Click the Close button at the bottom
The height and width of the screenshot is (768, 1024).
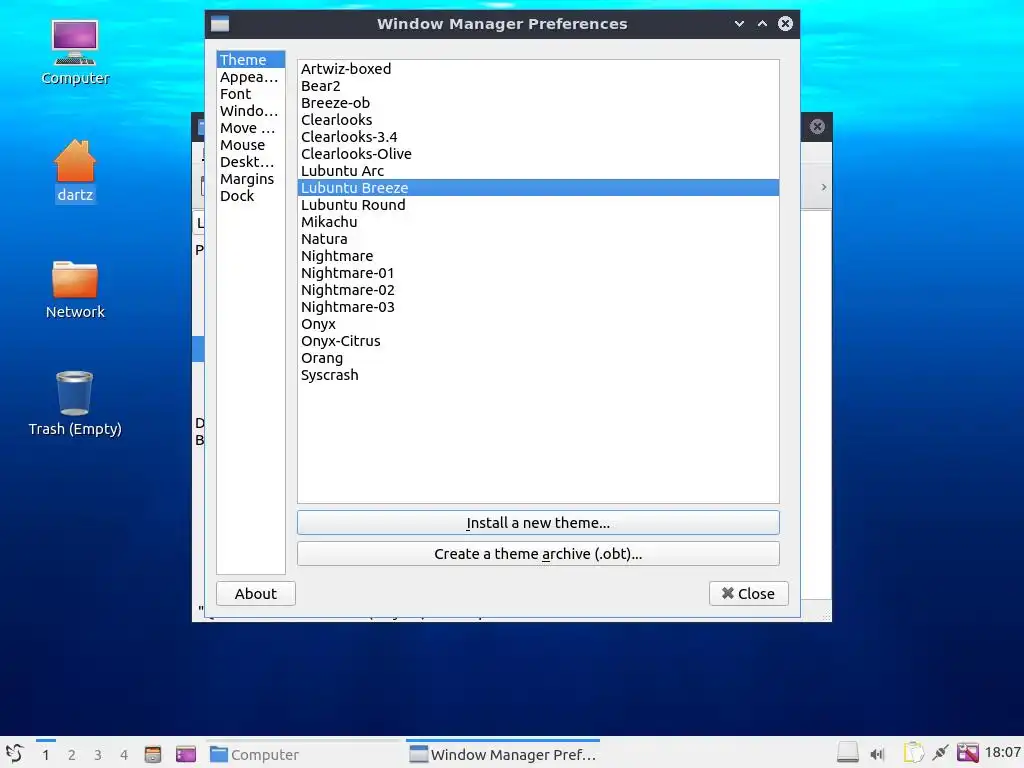[748, 594]
